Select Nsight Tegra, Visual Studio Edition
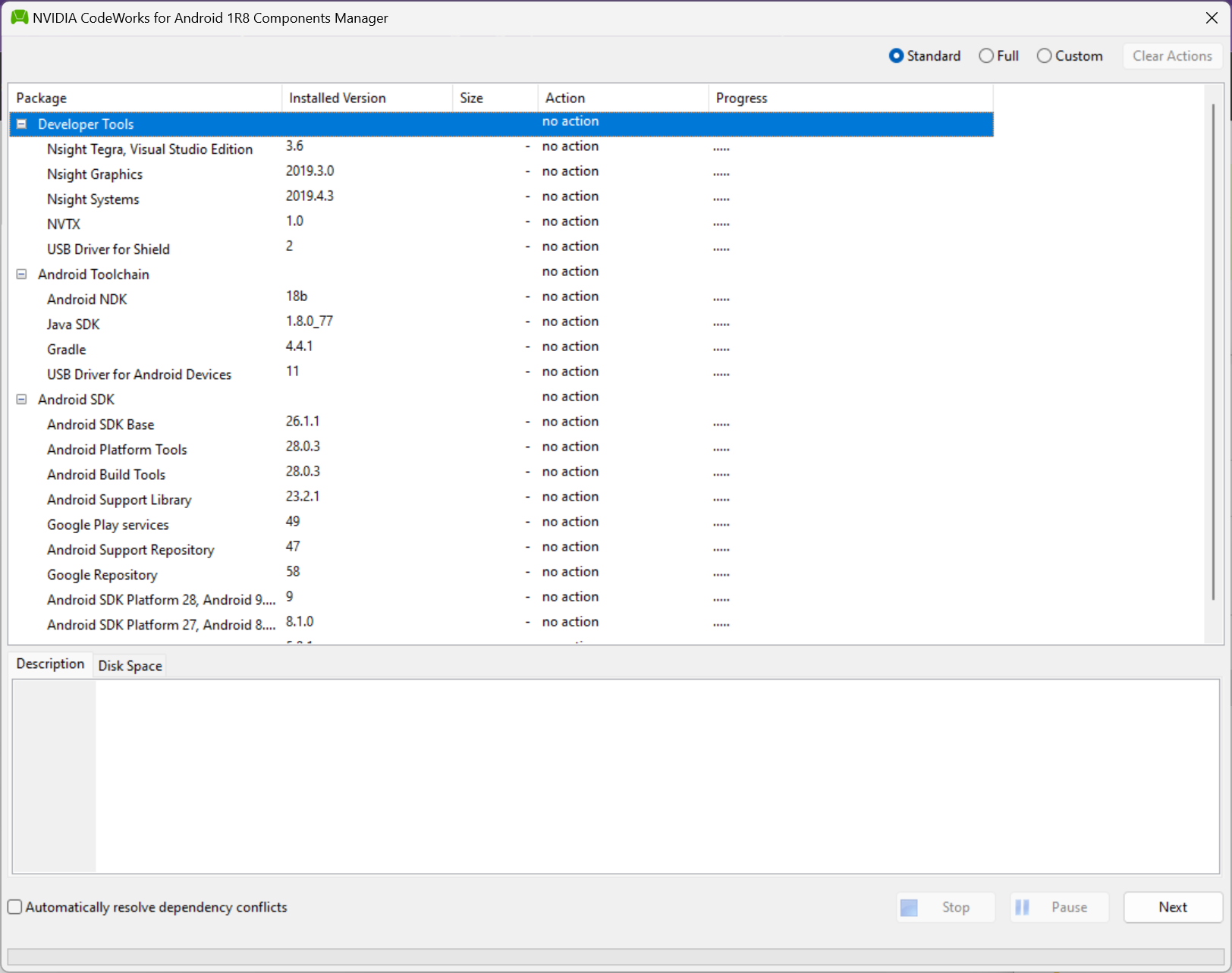 click(x=149, y=149)
